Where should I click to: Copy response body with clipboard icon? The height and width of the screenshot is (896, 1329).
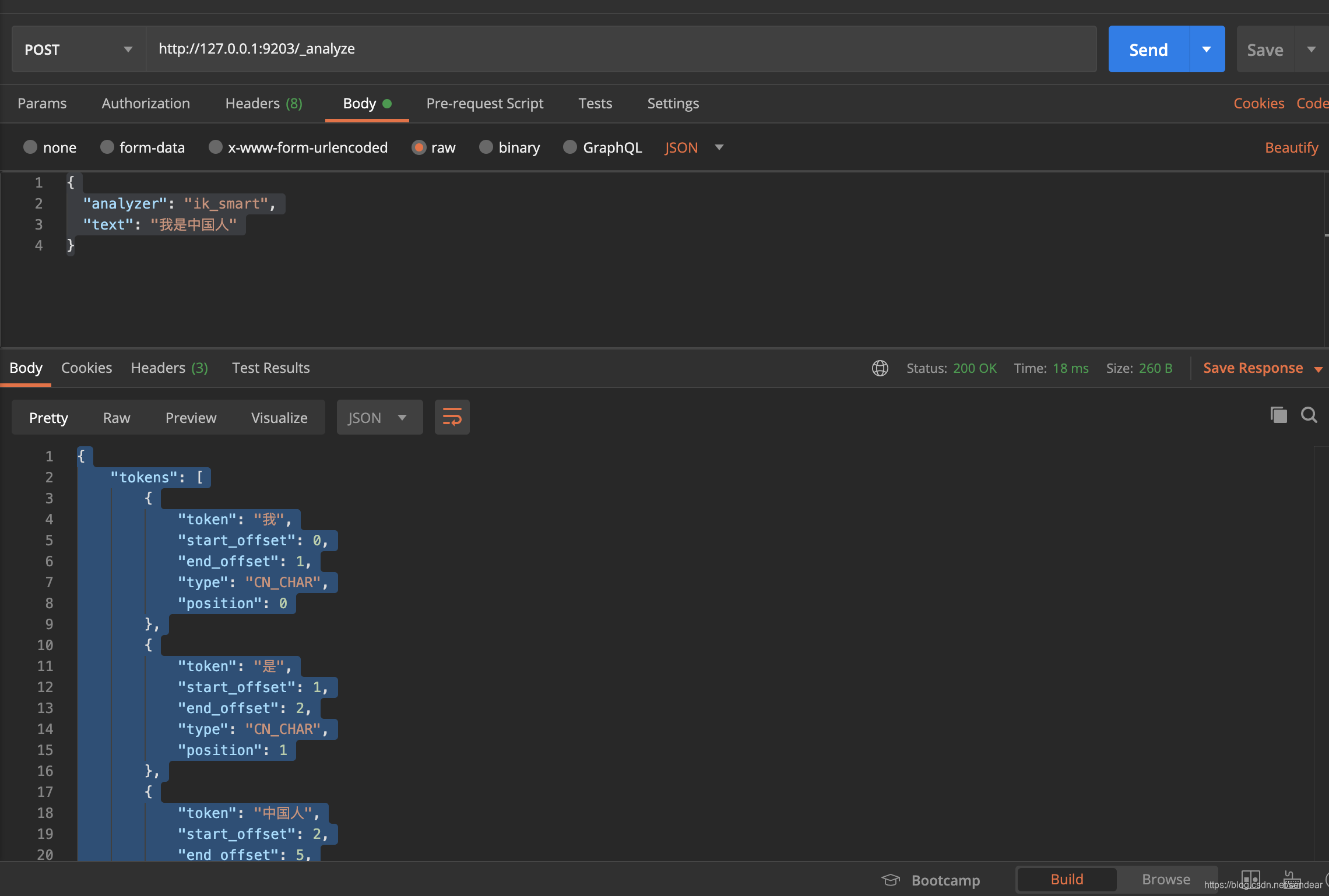pos(1278,415)
